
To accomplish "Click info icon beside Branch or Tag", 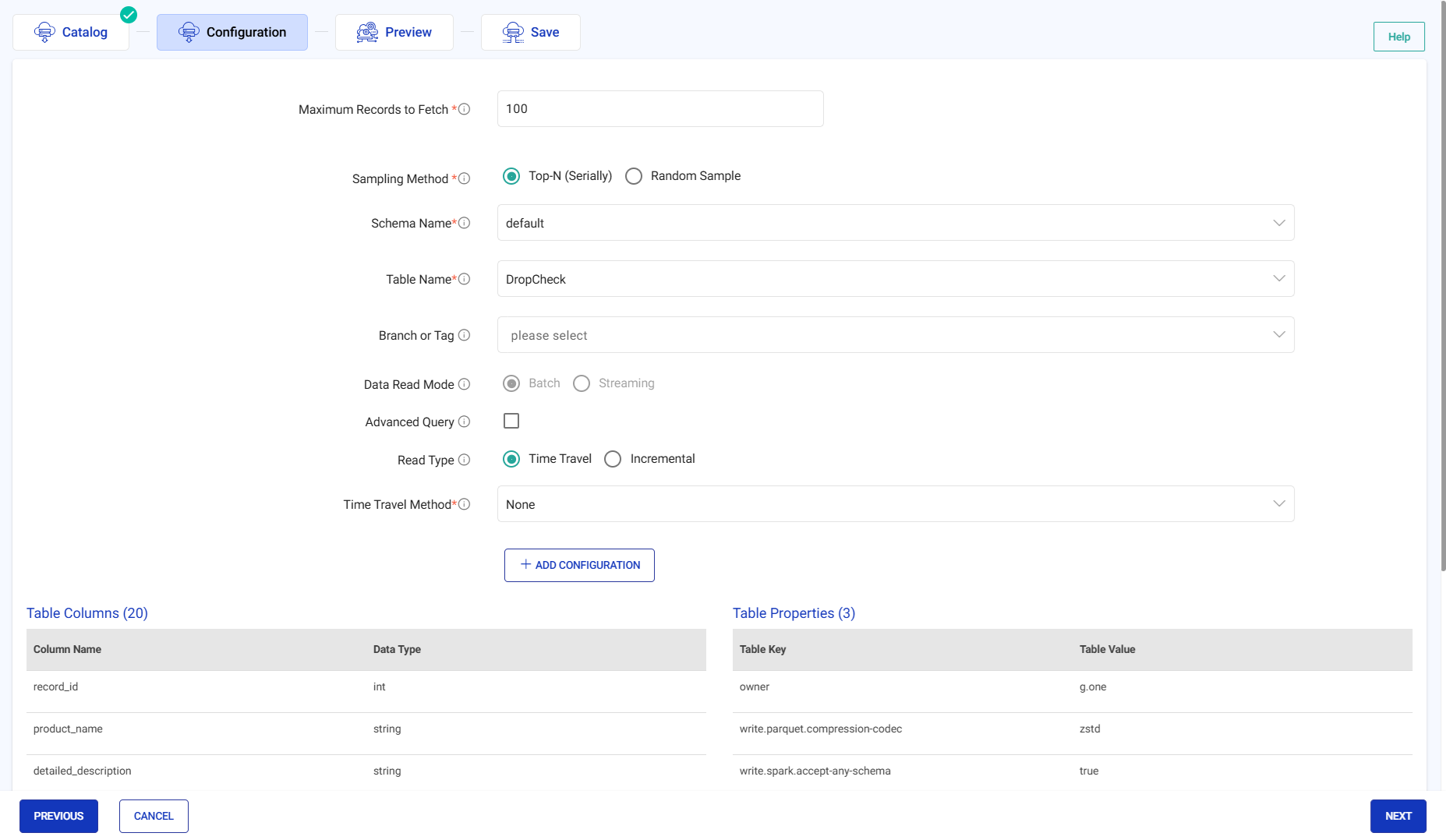I will (464, 335).
